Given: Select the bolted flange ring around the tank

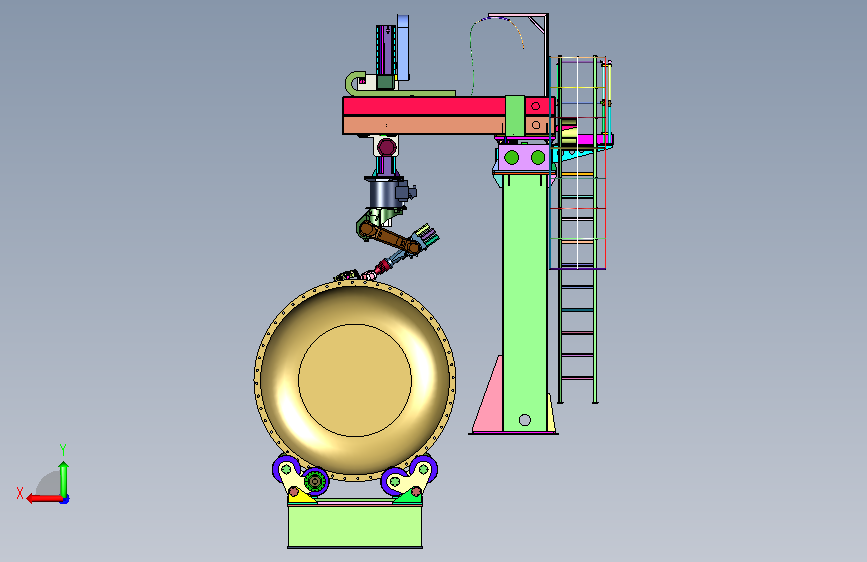Looking at the screenshot, I should 355,284.
